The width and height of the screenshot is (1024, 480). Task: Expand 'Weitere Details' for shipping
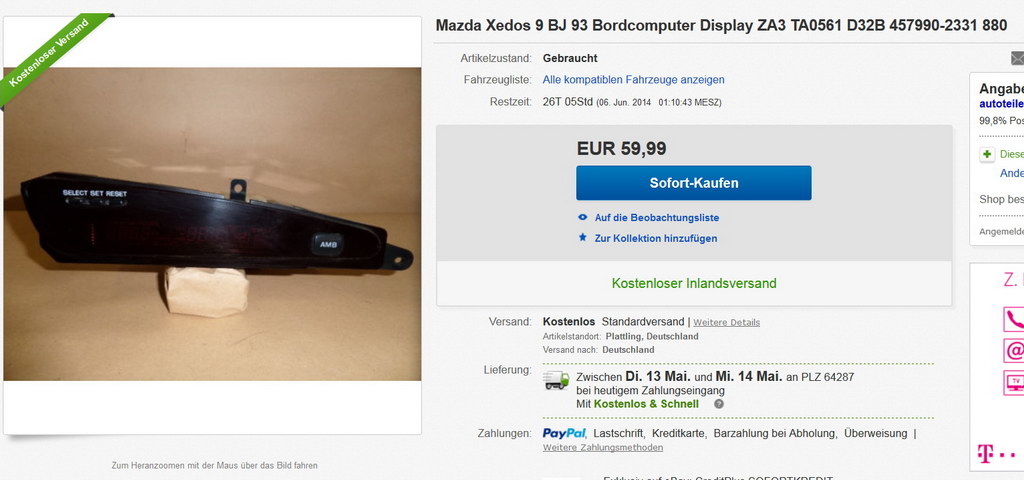click(726, 323)
